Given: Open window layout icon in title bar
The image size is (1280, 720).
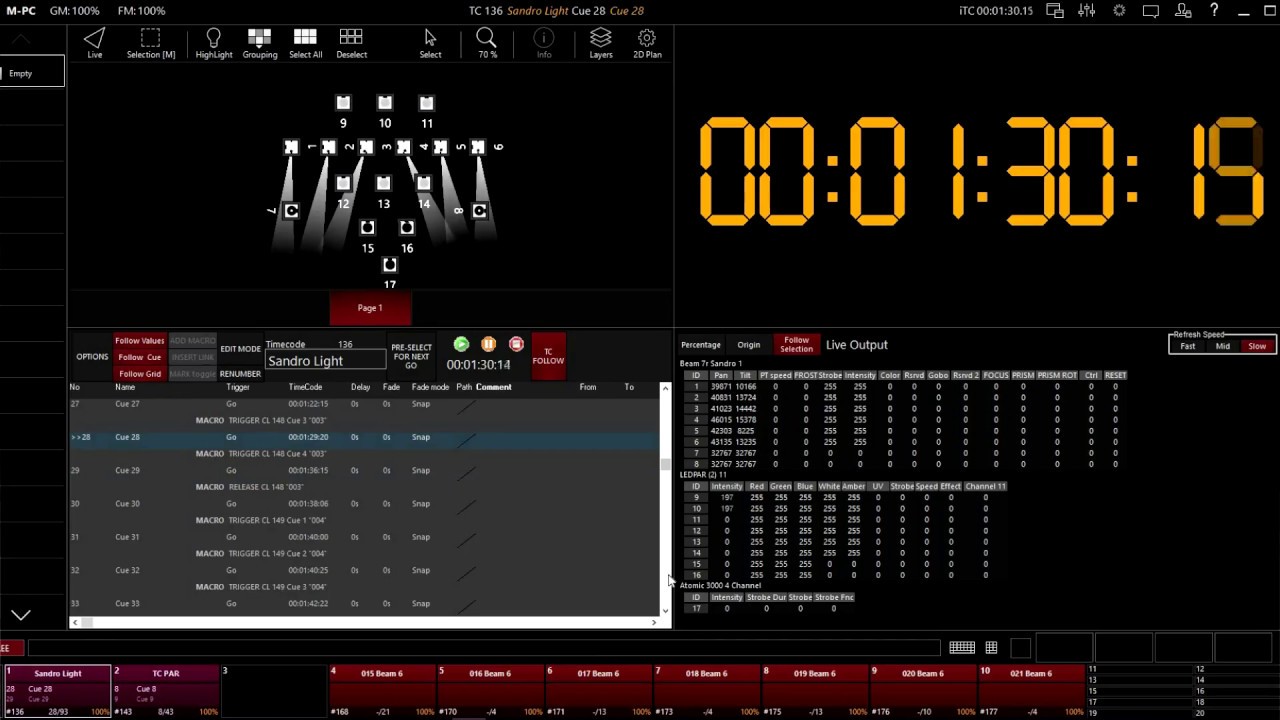Looking at the screenshot, I should click(1055, 11).
